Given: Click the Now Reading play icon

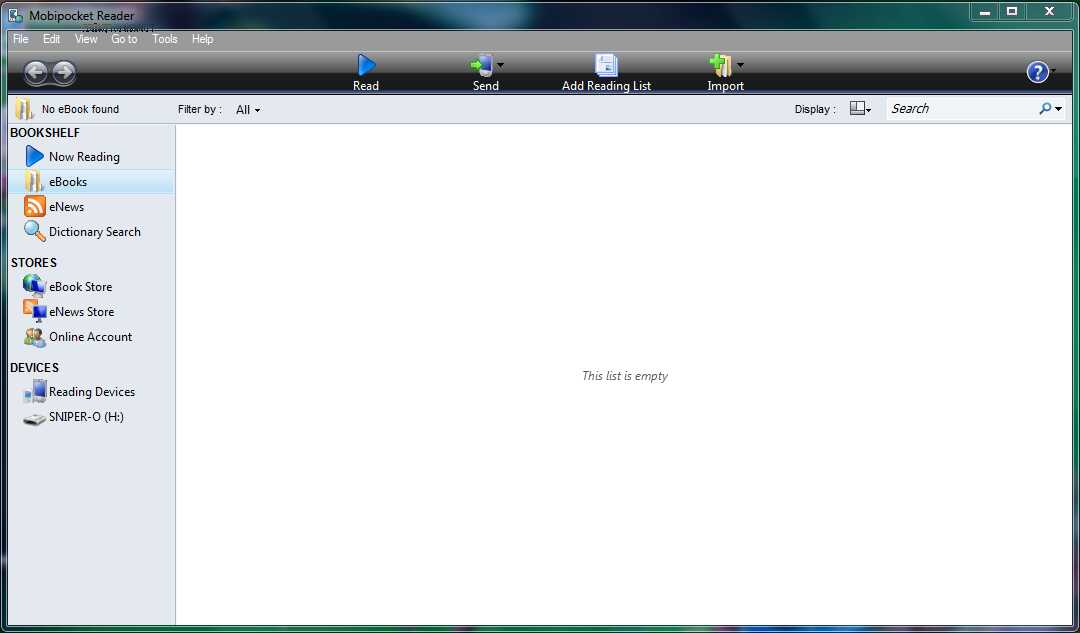Looking at the screenshot, I should (34, 156).
